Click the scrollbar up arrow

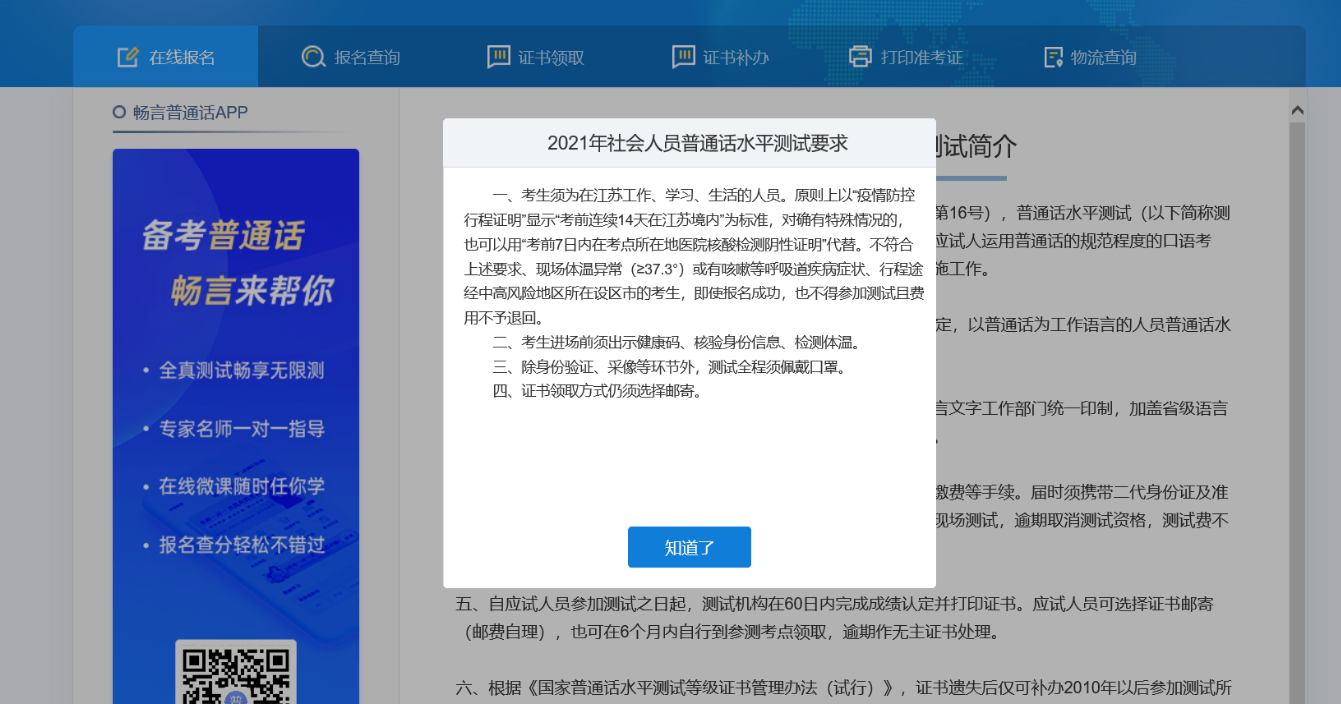(x=1297, y=110)
